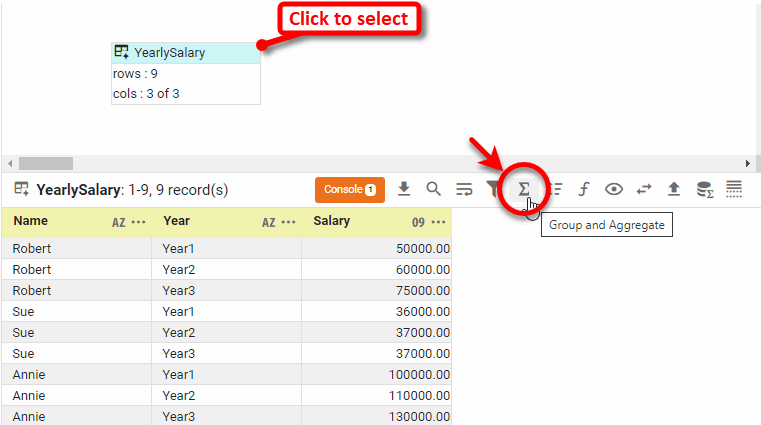Click the horizontal scrollbar thumb
Image resolution: width=761 pixels, height=425 pixels.
tap(46, 163)
